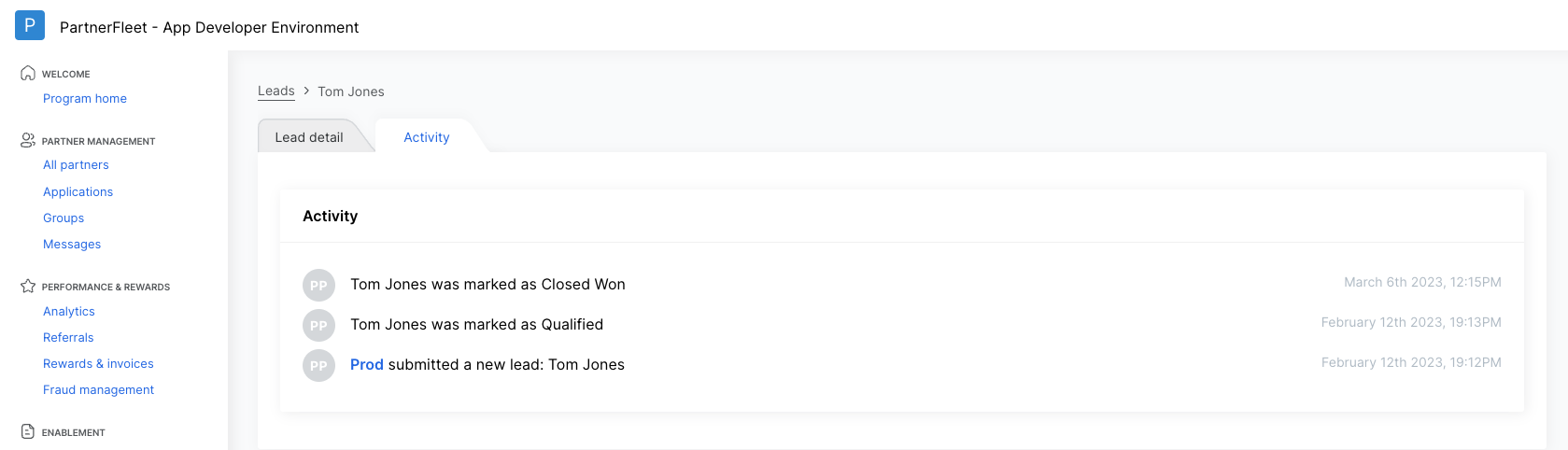The height and width of the screenshot is (450, 1568).
Task: Go back to Leads via breadcrumb
Action: (x=276, y=91)
